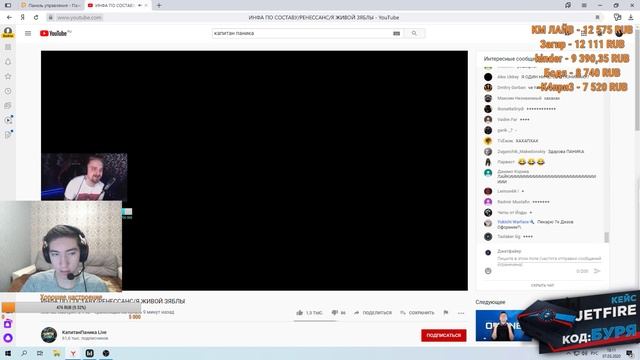Grab the live chat scrollbar thumb
This screenshot has height=360, width=640.
607,237
